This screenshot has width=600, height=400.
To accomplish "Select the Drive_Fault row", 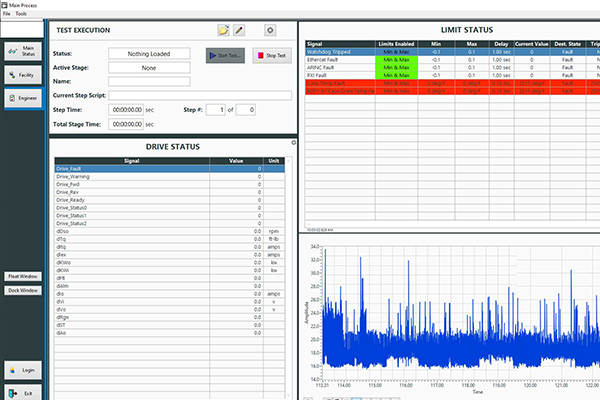I will [170, 169].
